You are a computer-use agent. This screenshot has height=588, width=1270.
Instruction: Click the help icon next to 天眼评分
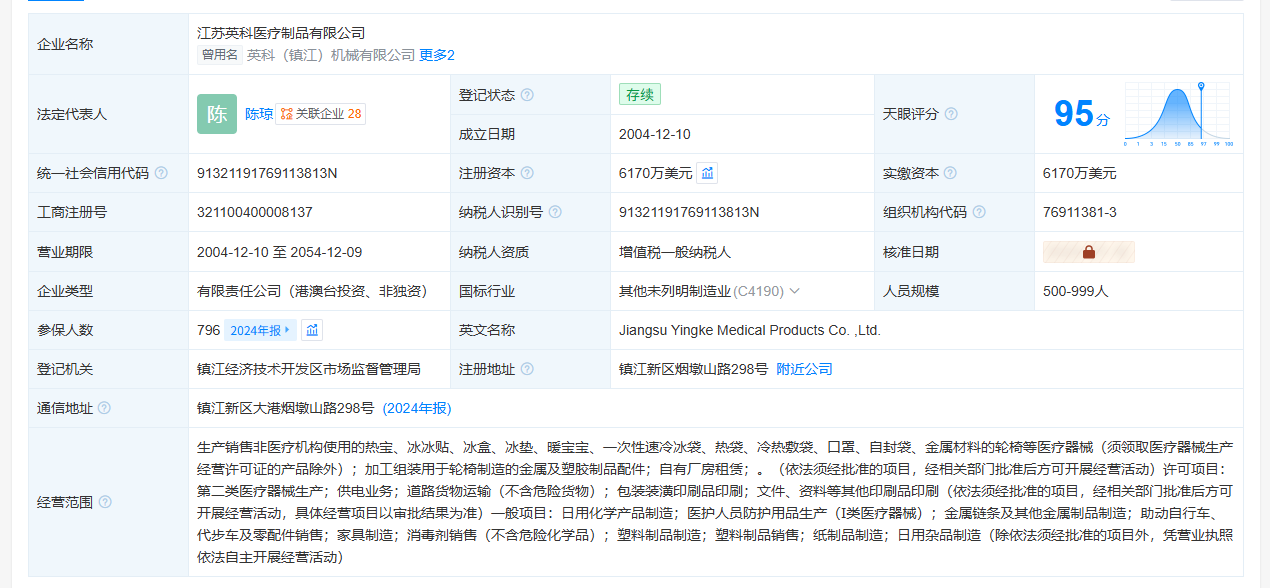(x=951, y=114)
